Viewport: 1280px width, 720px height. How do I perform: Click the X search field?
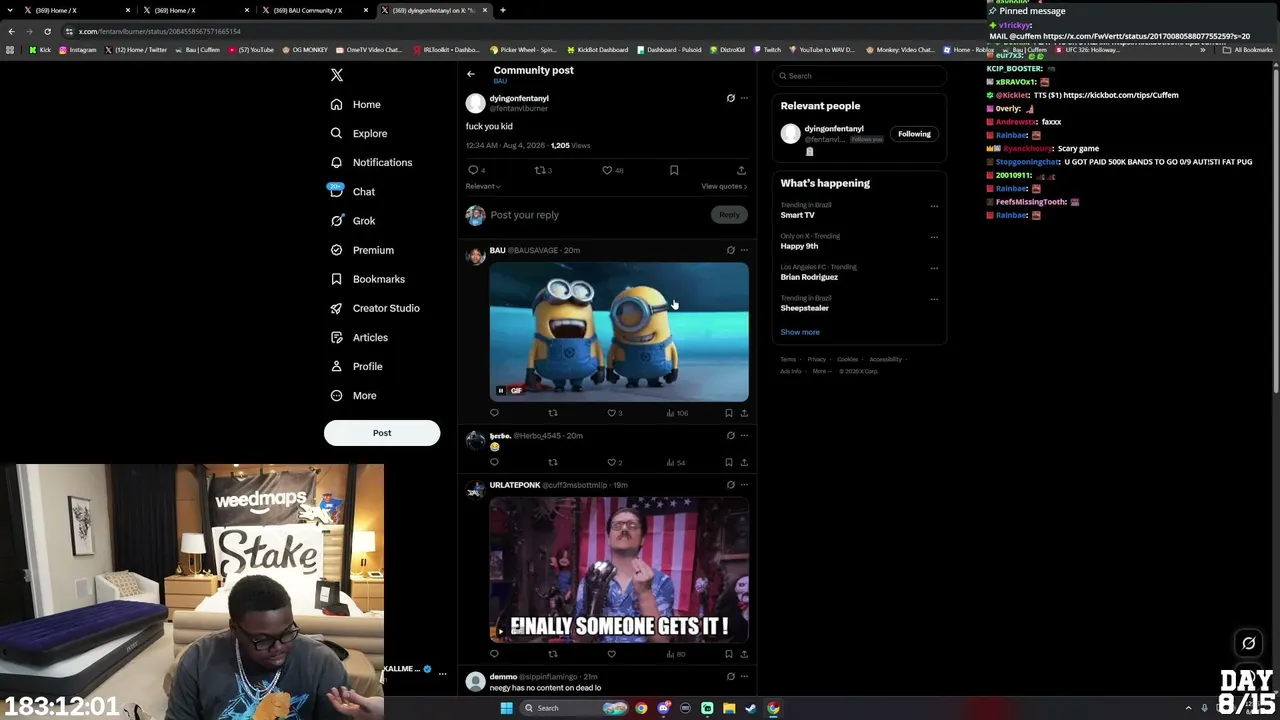[859, 76]
